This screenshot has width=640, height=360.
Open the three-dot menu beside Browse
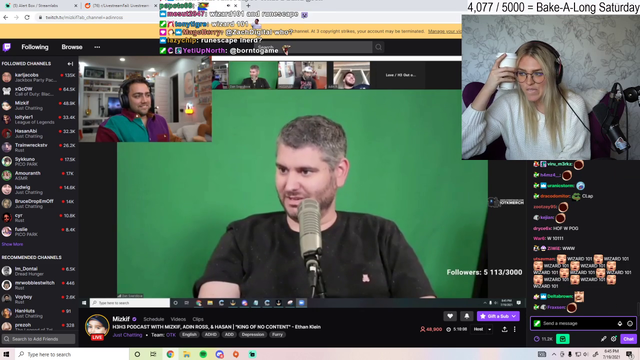click(x=97, y=47)
